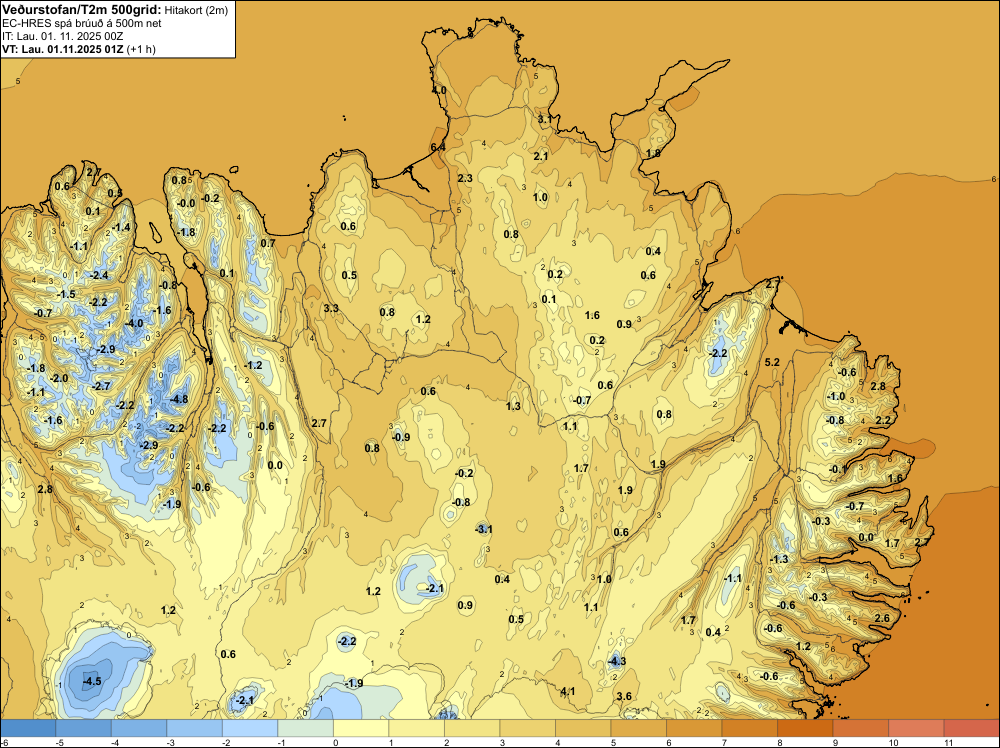
Task: Click the 'IT: Lau. 01. 11. 2025 00Z' line
Action: pos(63,36)
